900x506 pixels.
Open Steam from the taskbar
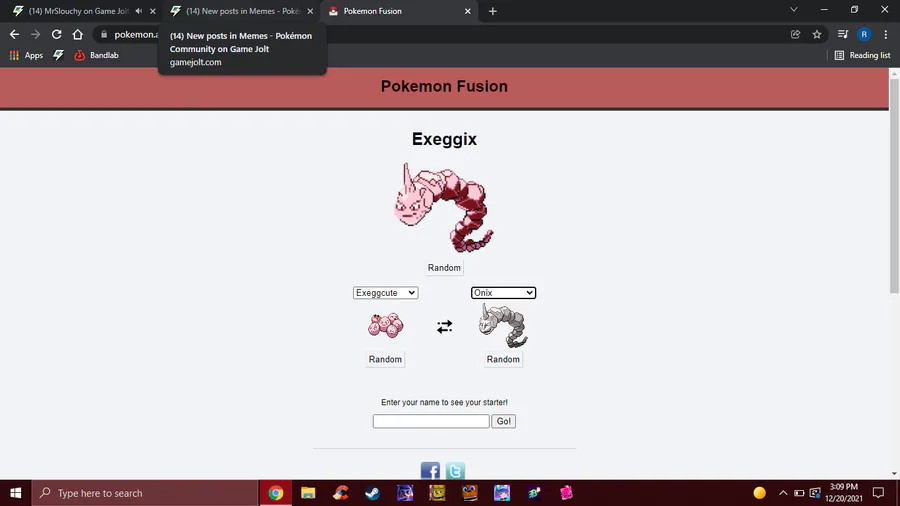point(373,493)
